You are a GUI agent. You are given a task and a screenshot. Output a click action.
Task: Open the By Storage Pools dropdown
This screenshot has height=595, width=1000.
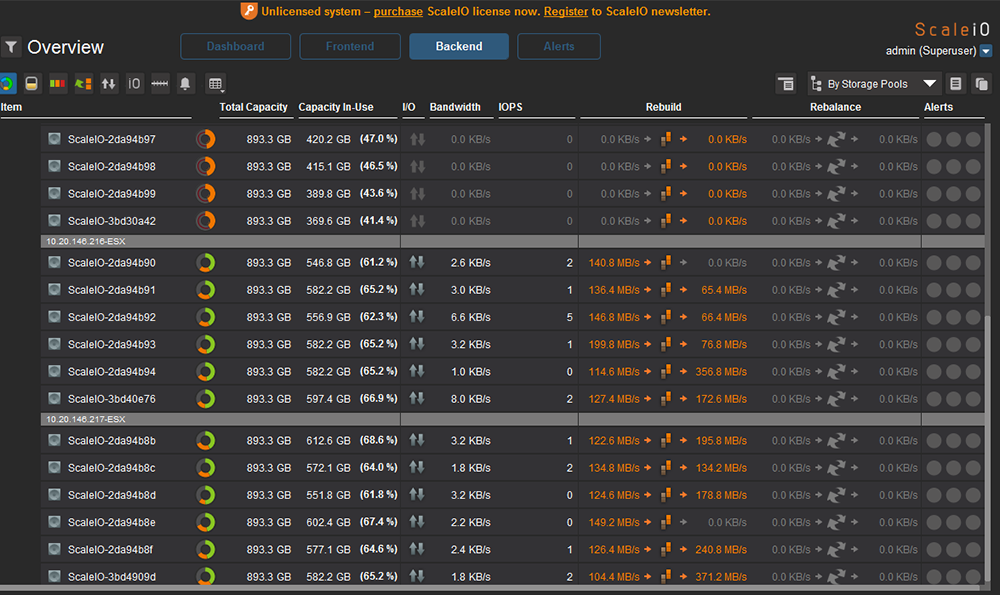[x=873, y=84]
